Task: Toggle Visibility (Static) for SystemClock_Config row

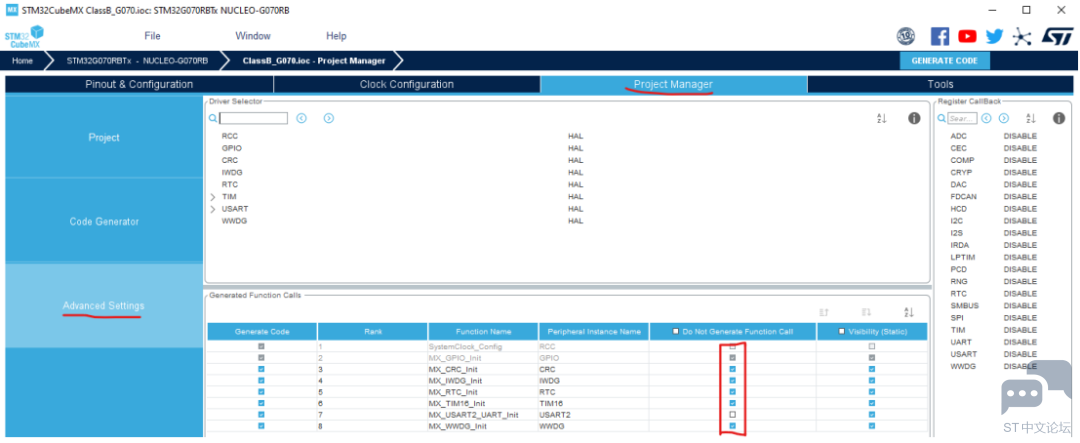Action: (872, 347)
